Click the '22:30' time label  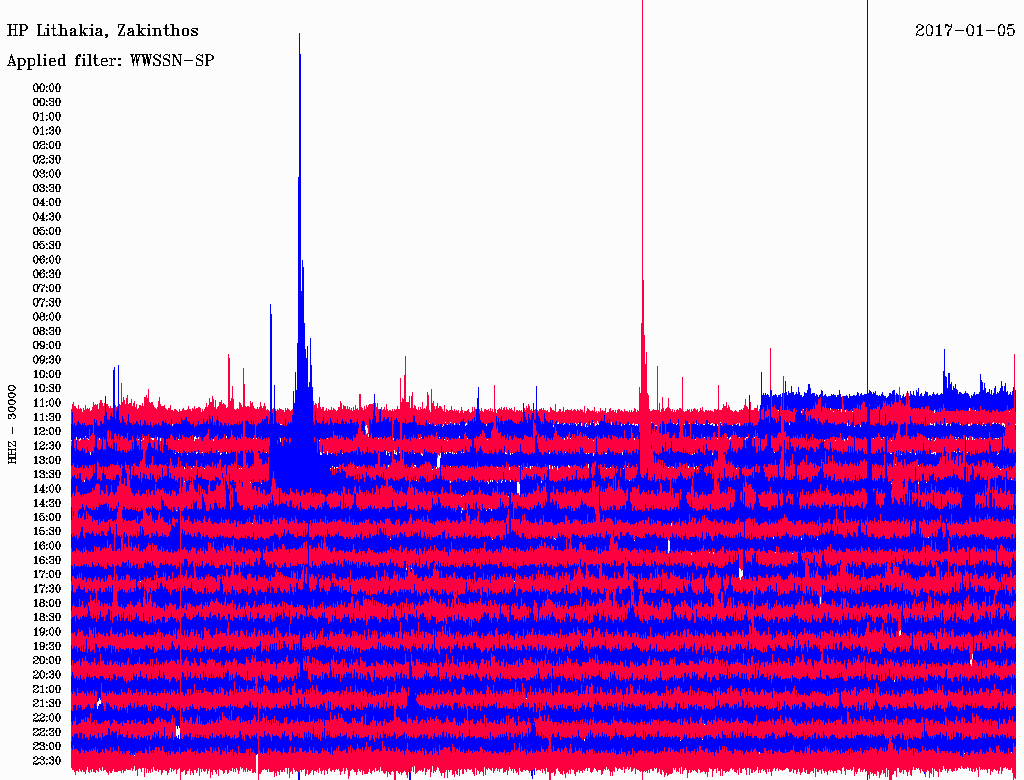tap(47, 732)
